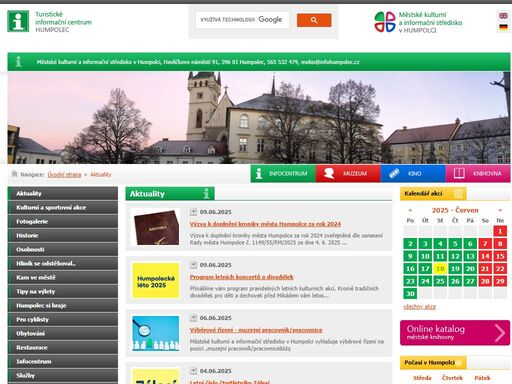This screenshot has height=384, width=512.
Task: Open Kulturní a sportovní akce menu item
Action: (x=63, y=207)
